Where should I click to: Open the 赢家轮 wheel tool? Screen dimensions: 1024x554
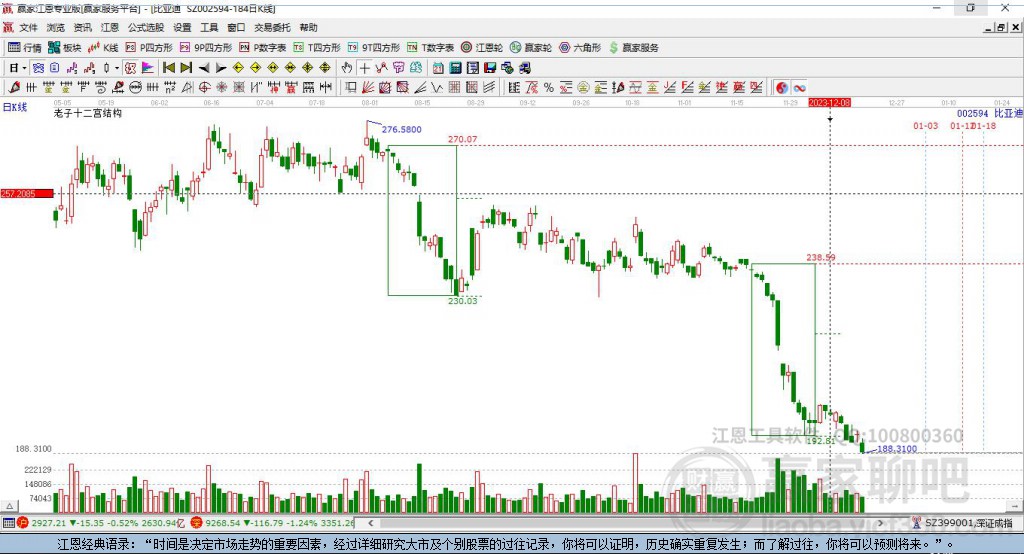pyautogui.click(x=531, y=48)
